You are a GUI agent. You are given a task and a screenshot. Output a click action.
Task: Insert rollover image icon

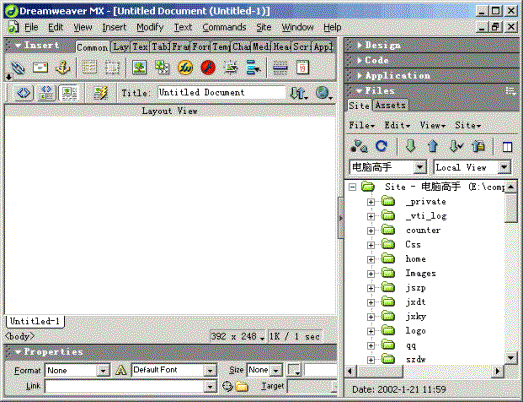tap(231, 68)
